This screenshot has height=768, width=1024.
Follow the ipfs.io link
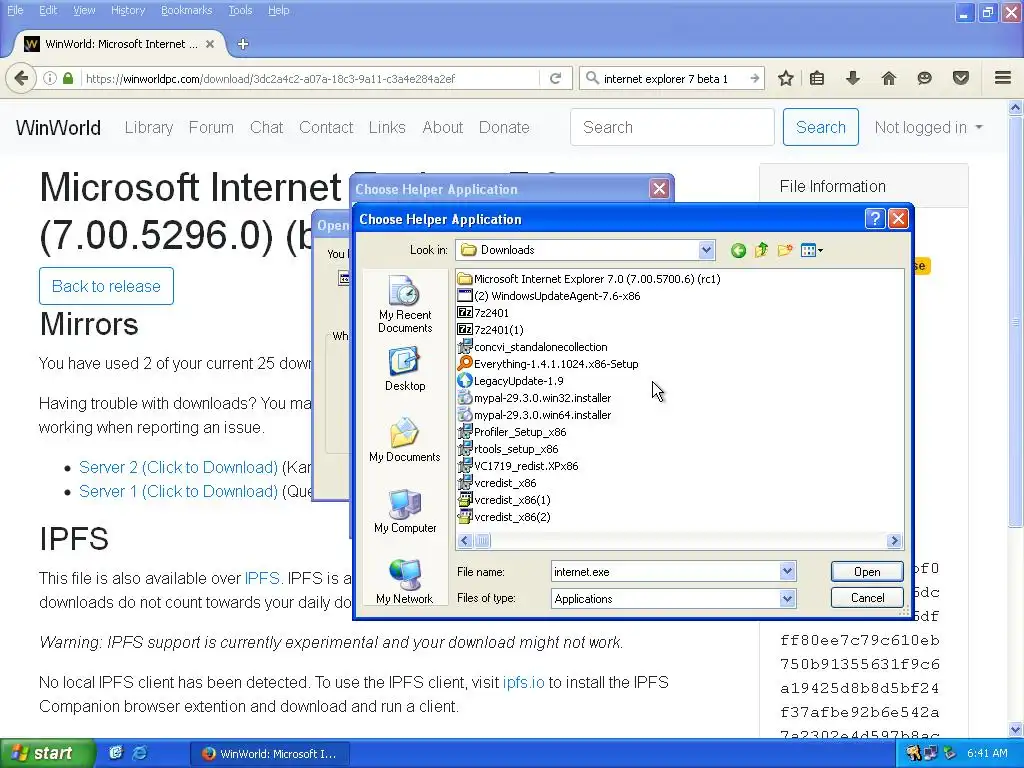(x=523, y=682)
